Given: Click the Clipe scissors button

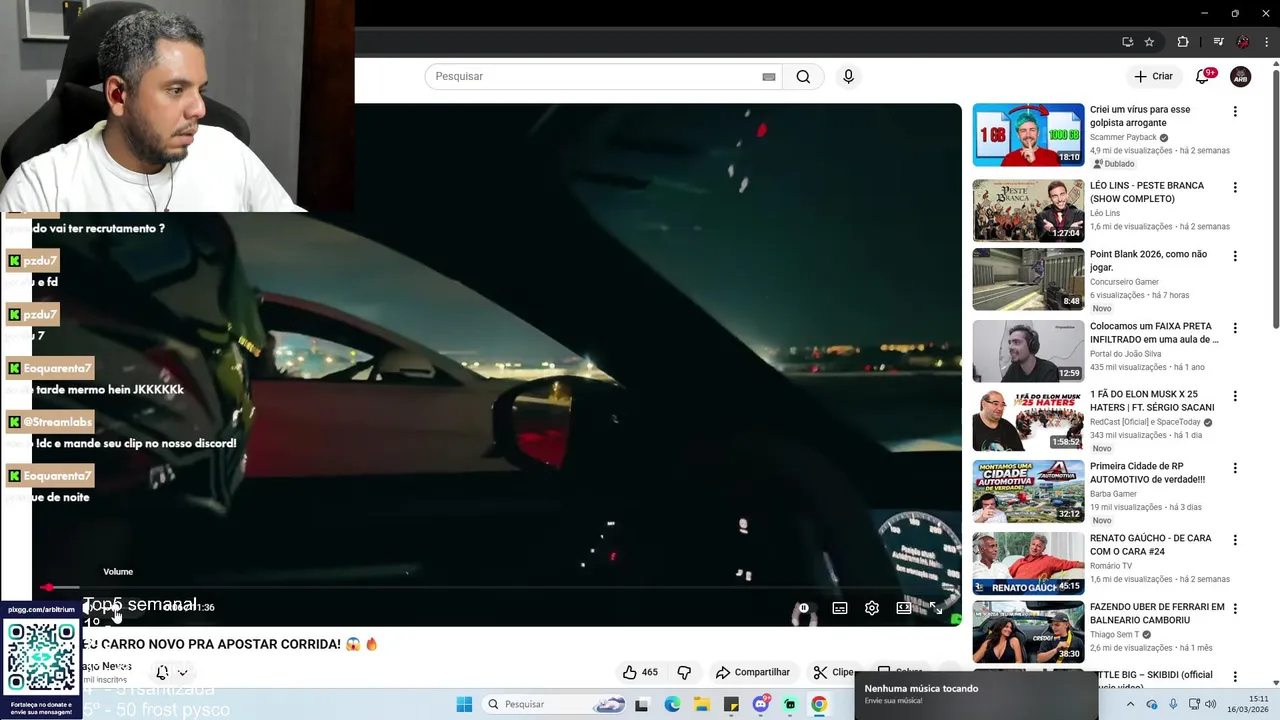Looking at the screenshot, I should tap(834, 672).
